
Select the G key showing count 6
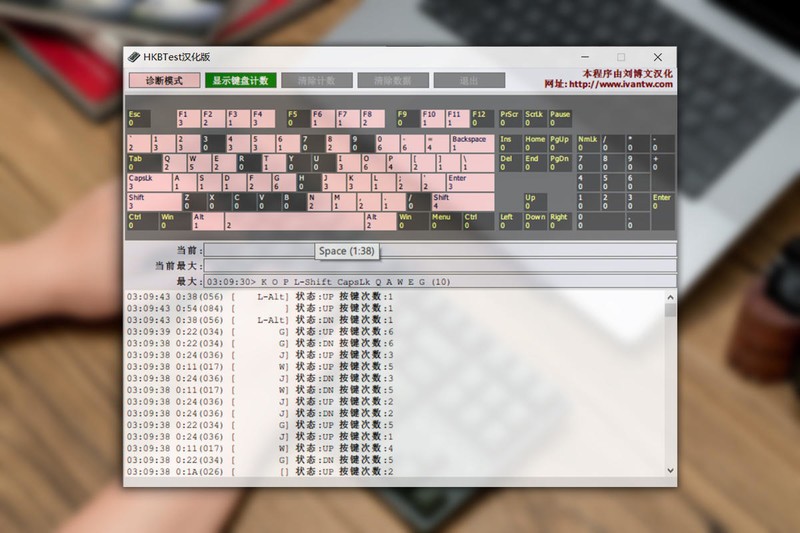[x=284, y=182]
